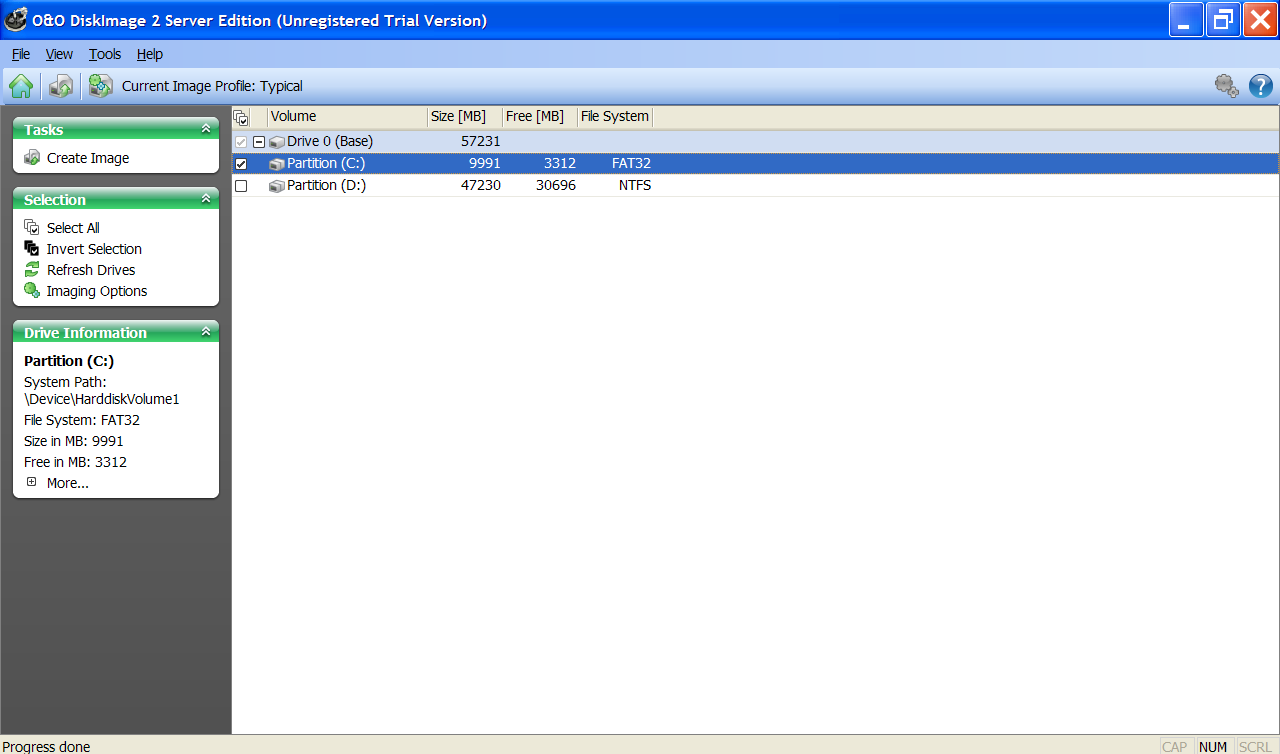Click the Create Image task icon
The height and width of the screenshot is (754, 1280).
(x=32, y=158)
